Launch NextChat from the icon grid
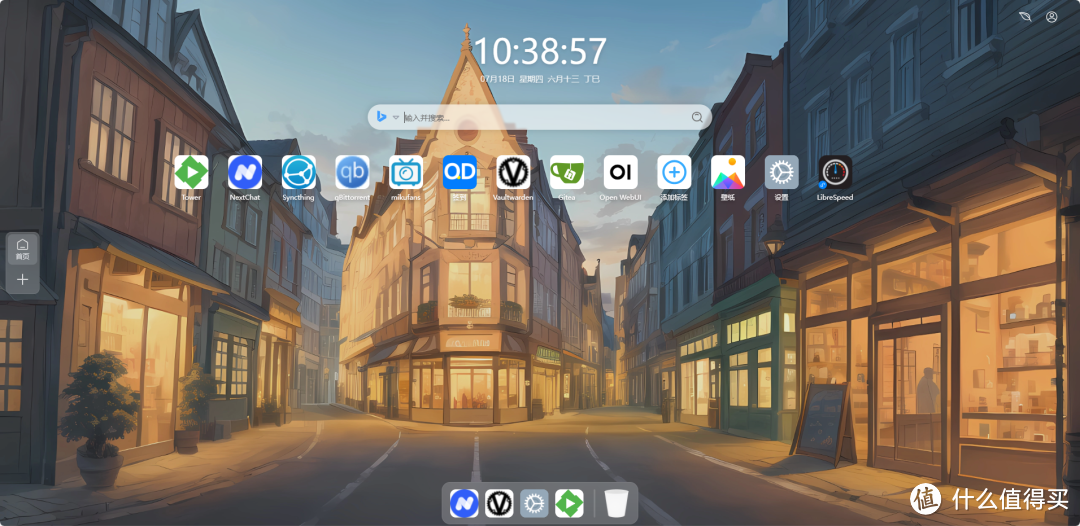Screen dimensions: 1080x526 pyautogui.click(x=245, y=172)
